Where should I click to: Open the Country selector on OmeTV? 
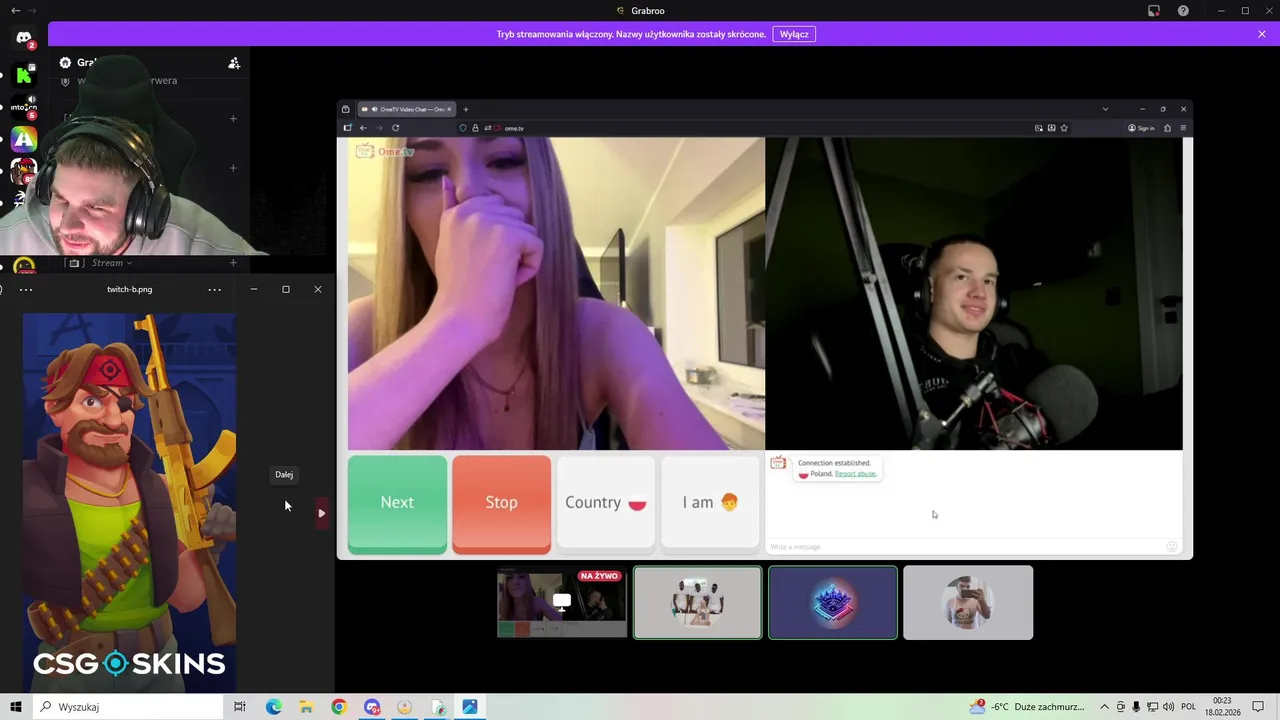[x=606, y=503]
